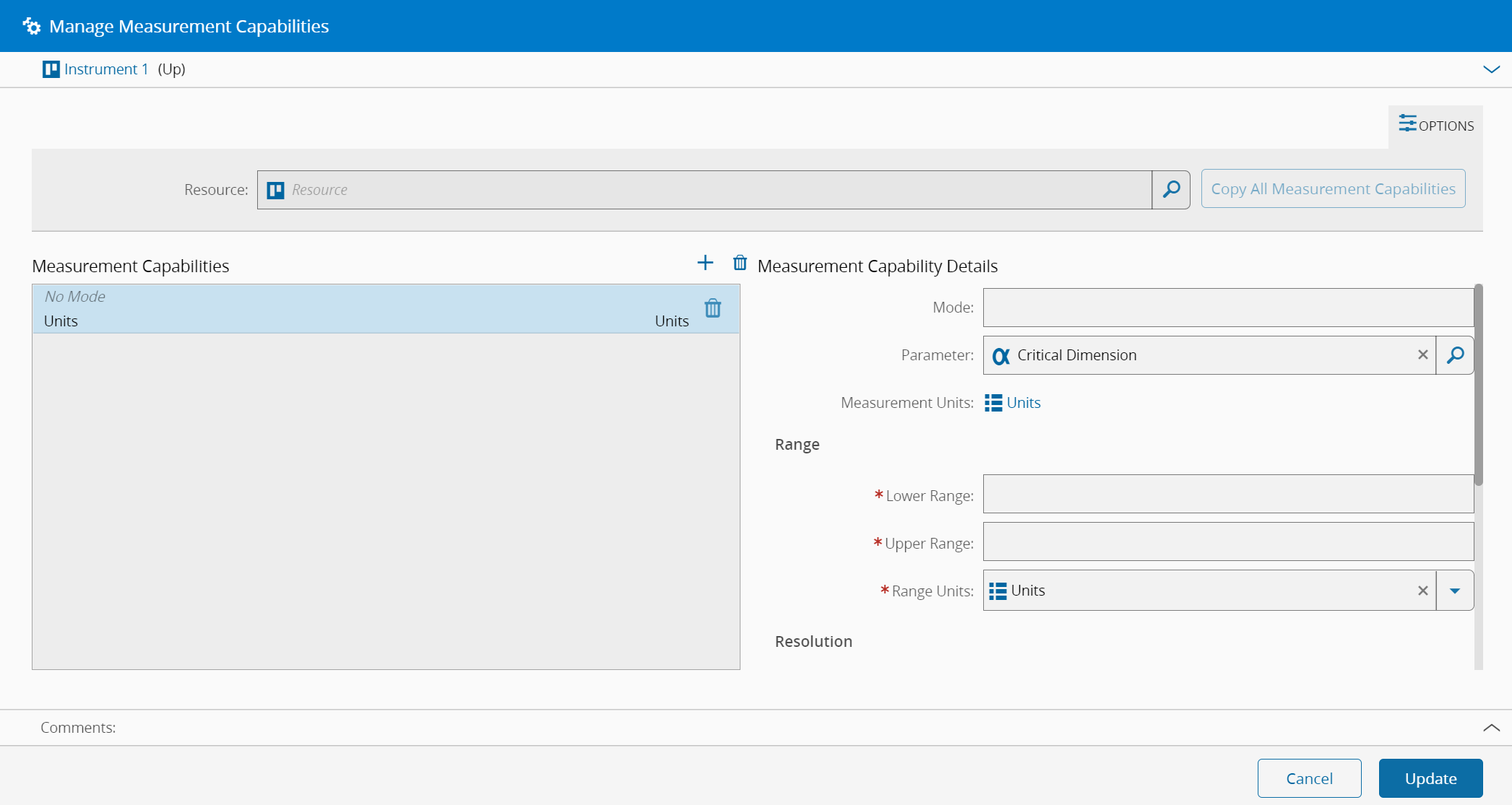Open the Units measurement link
The image size is (1512, 805).
pyautogui.click(x=1023, y=403)
